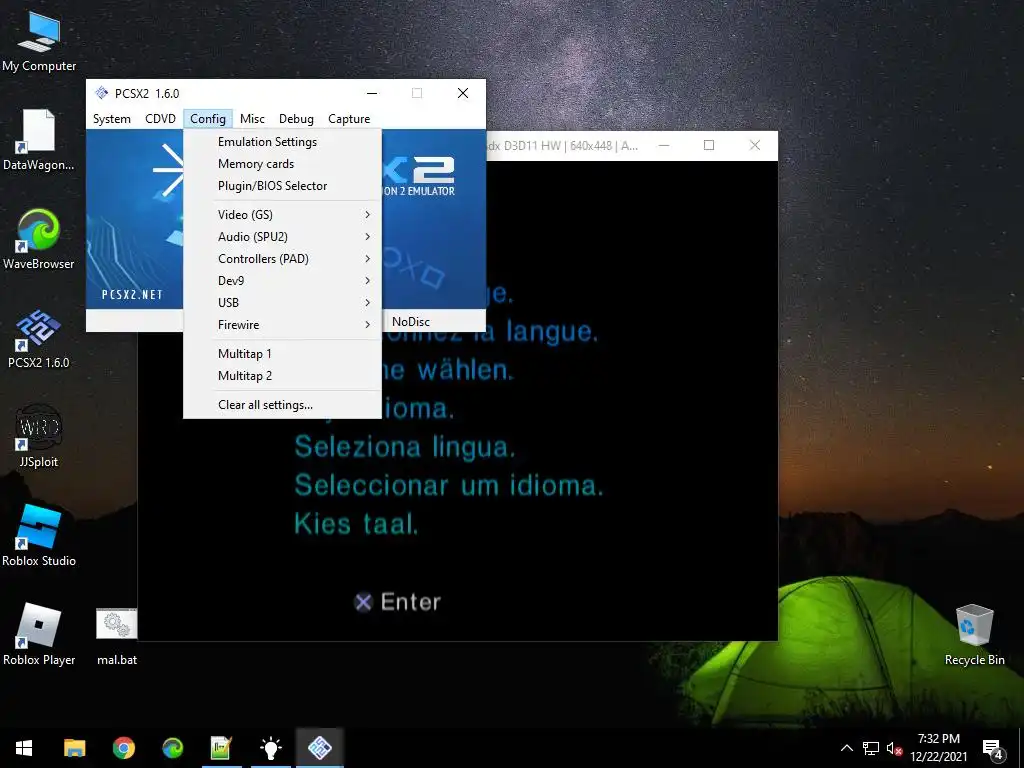
Task: Select the mal.bat file on desktop
Action: click(117, 637)
